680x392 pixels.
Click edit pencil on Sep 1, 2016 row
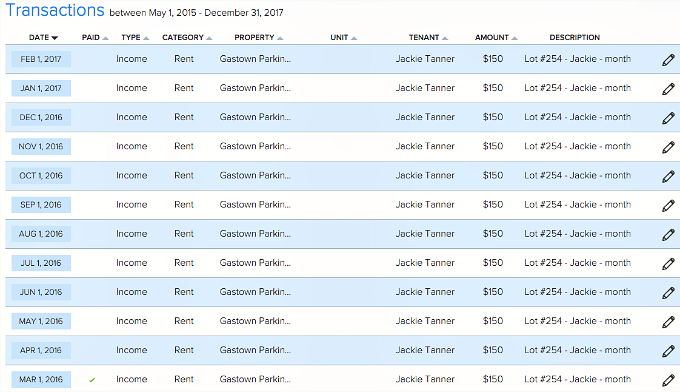point(668,206)
